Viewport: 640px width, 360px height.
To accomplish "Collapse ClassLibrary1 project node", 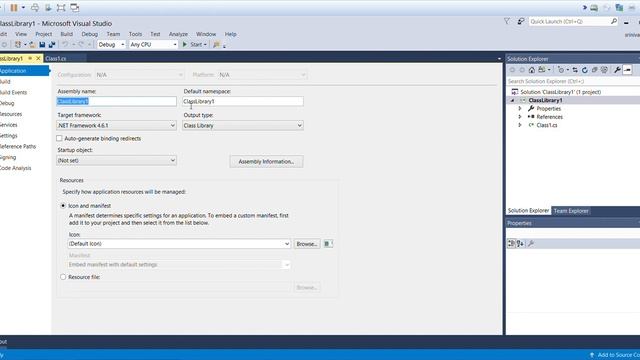I will pyautogui.click(x=512, y=100).
